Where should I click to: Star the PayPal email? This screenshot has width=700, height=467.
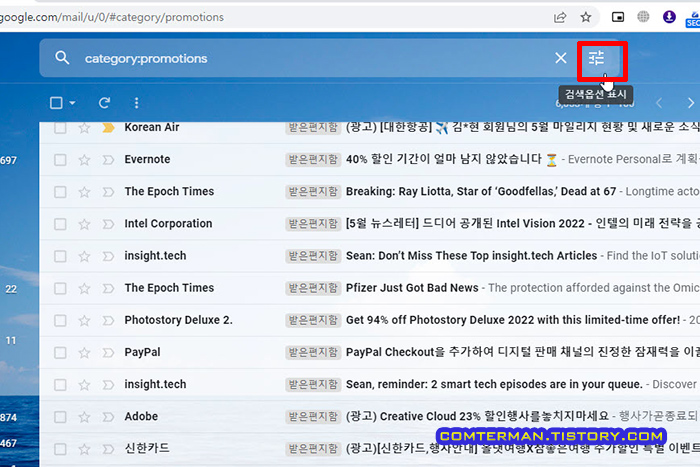click(x=84, y=353)
